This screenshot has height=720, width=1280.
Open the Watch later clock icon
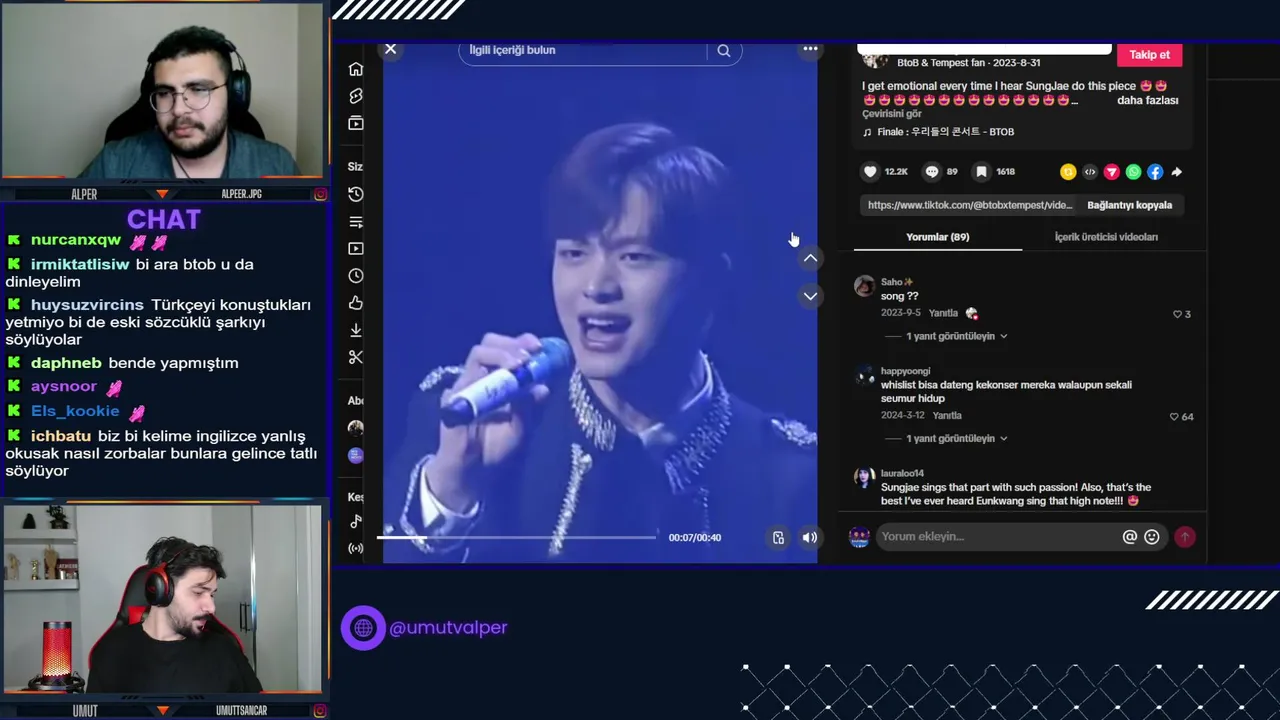point(356,276)
